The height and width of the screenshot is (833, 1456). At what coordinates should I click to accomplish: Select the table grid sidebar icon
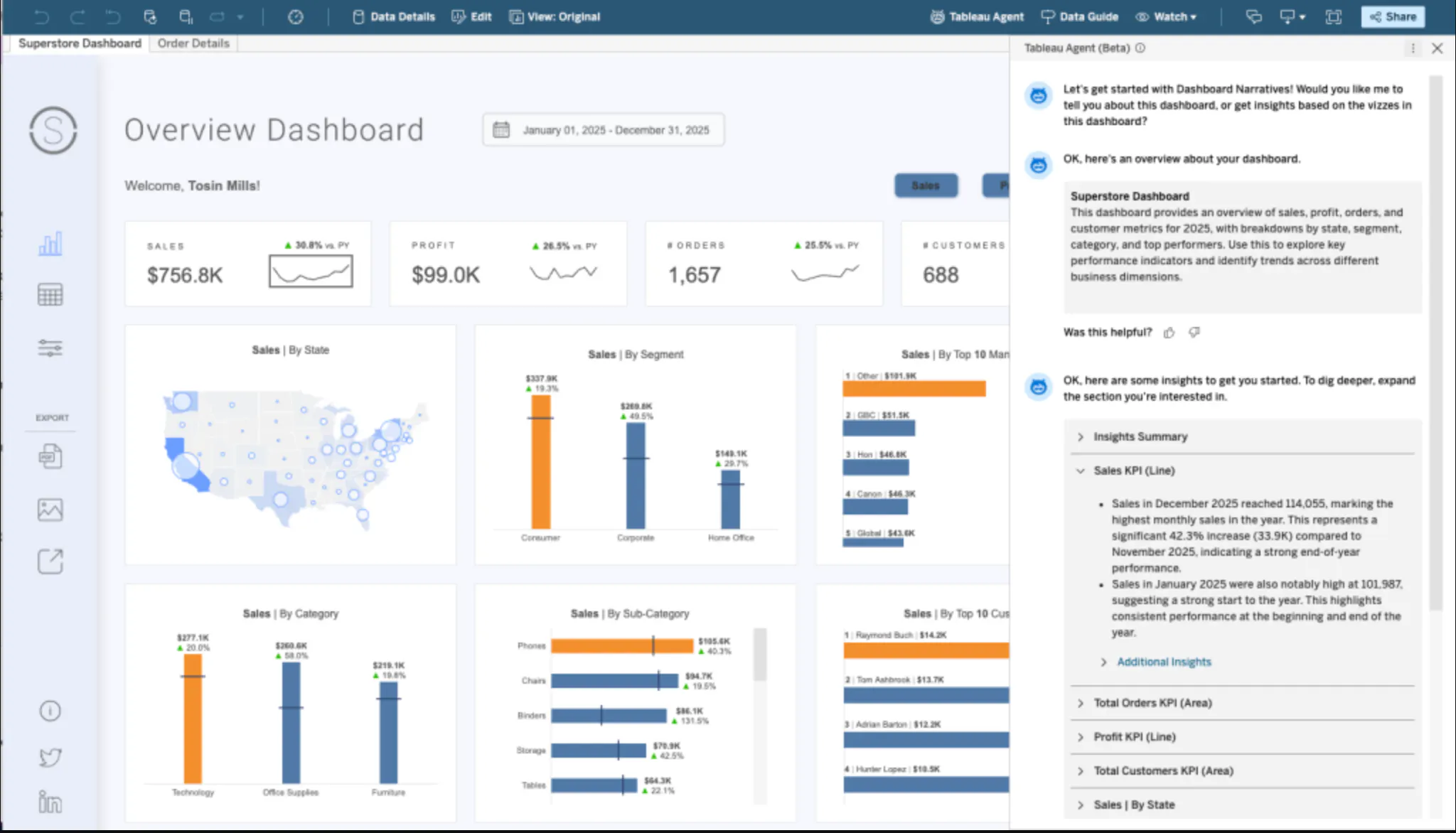[x=50, y=294]
